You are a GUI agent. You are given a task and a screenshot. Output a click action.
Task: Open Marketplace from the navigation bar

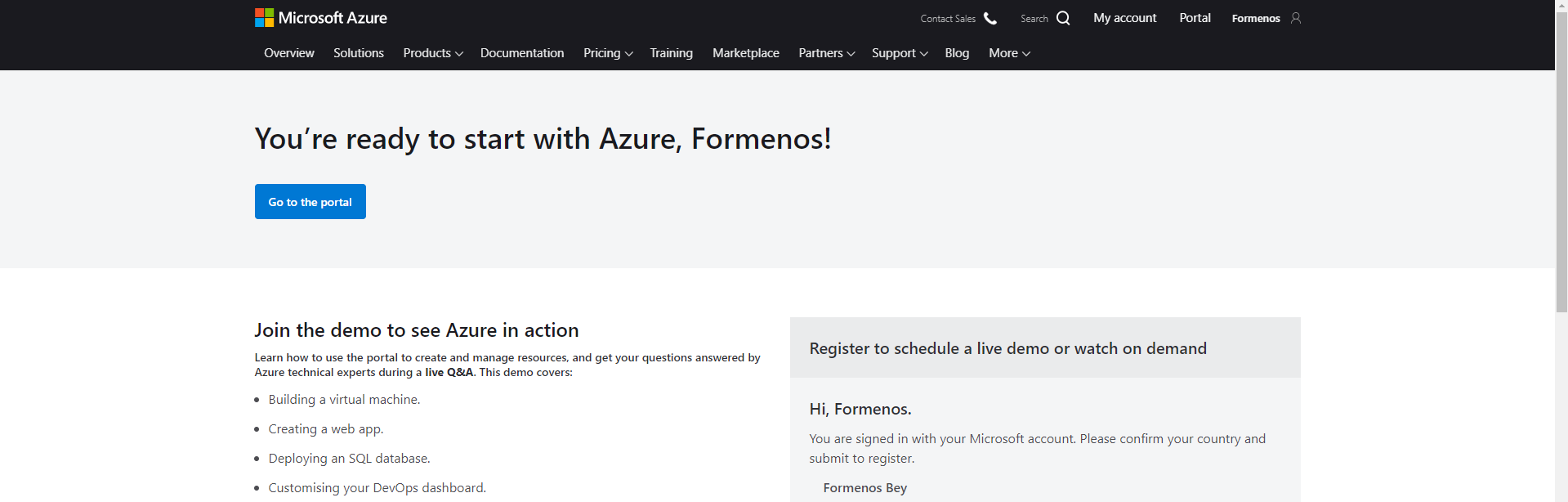click(x=746, y=53)
